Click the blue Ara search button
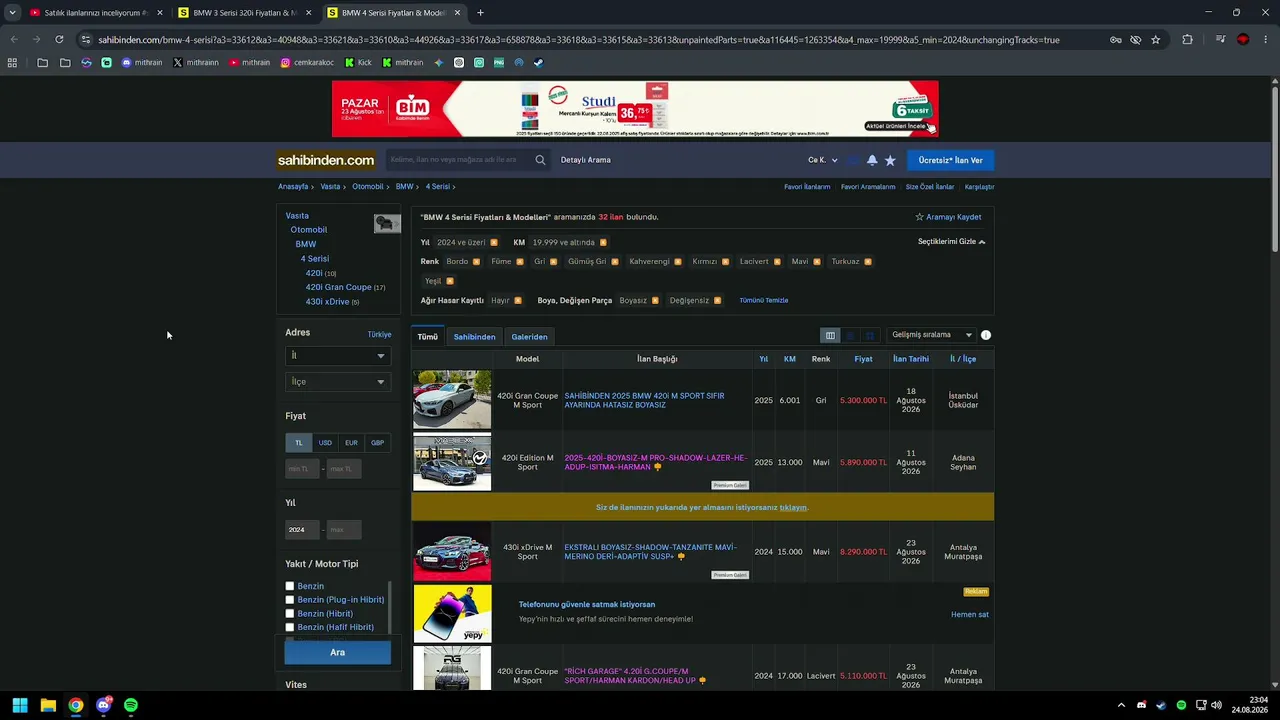 click(337, 653)
